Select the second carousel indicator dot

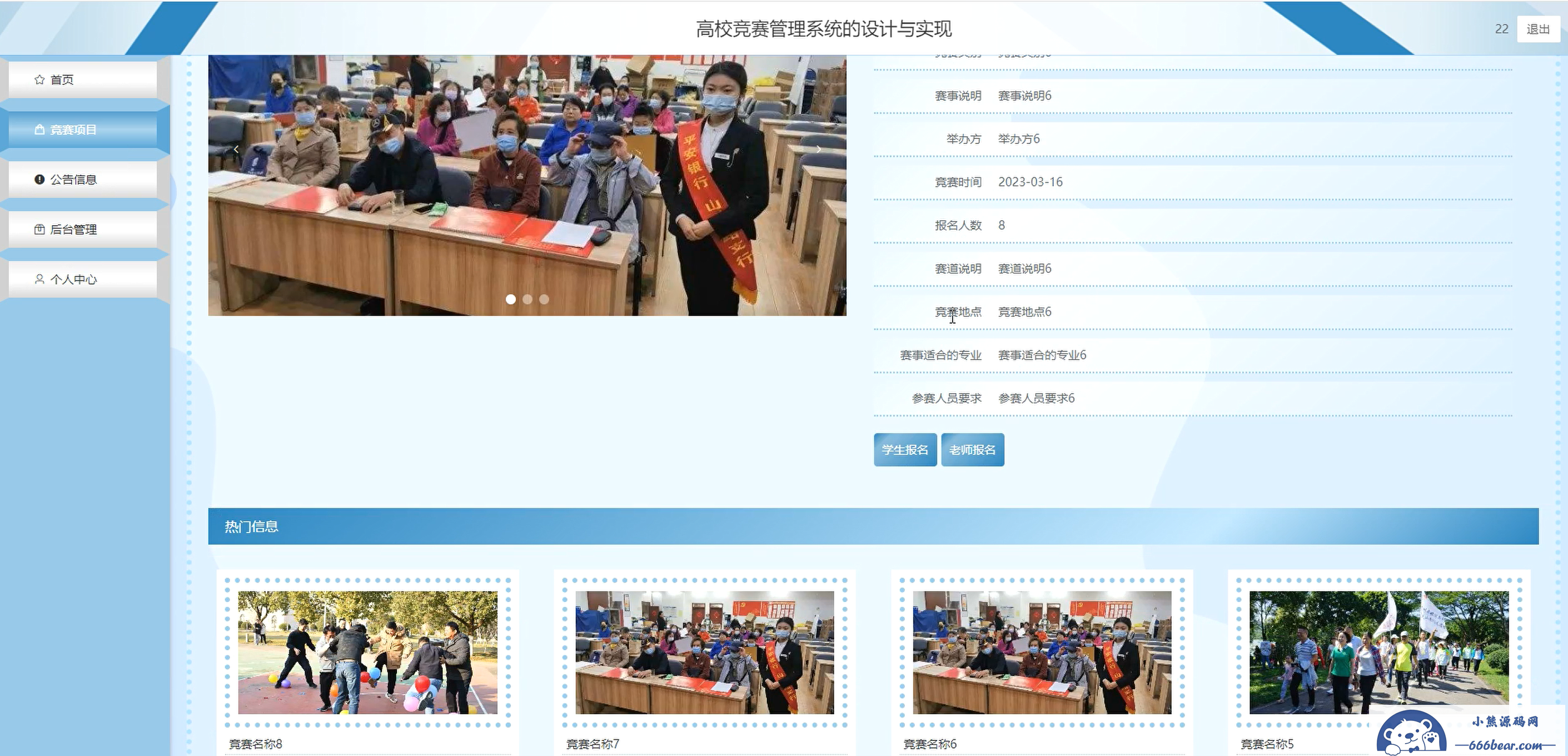click(x=527, y=300)
